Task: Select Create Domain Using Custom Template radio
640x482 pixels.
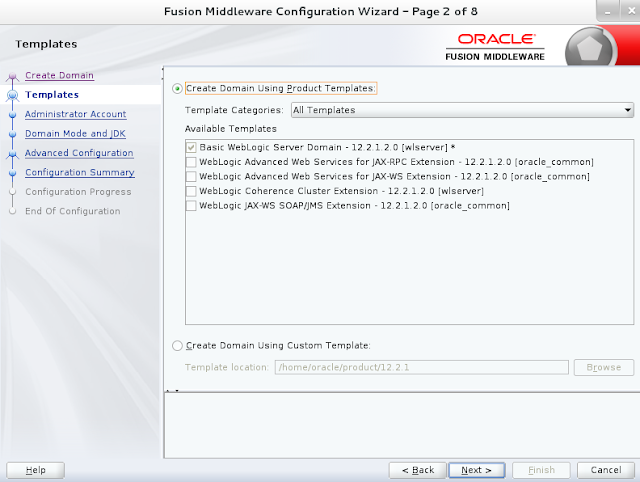Action: 177,346
